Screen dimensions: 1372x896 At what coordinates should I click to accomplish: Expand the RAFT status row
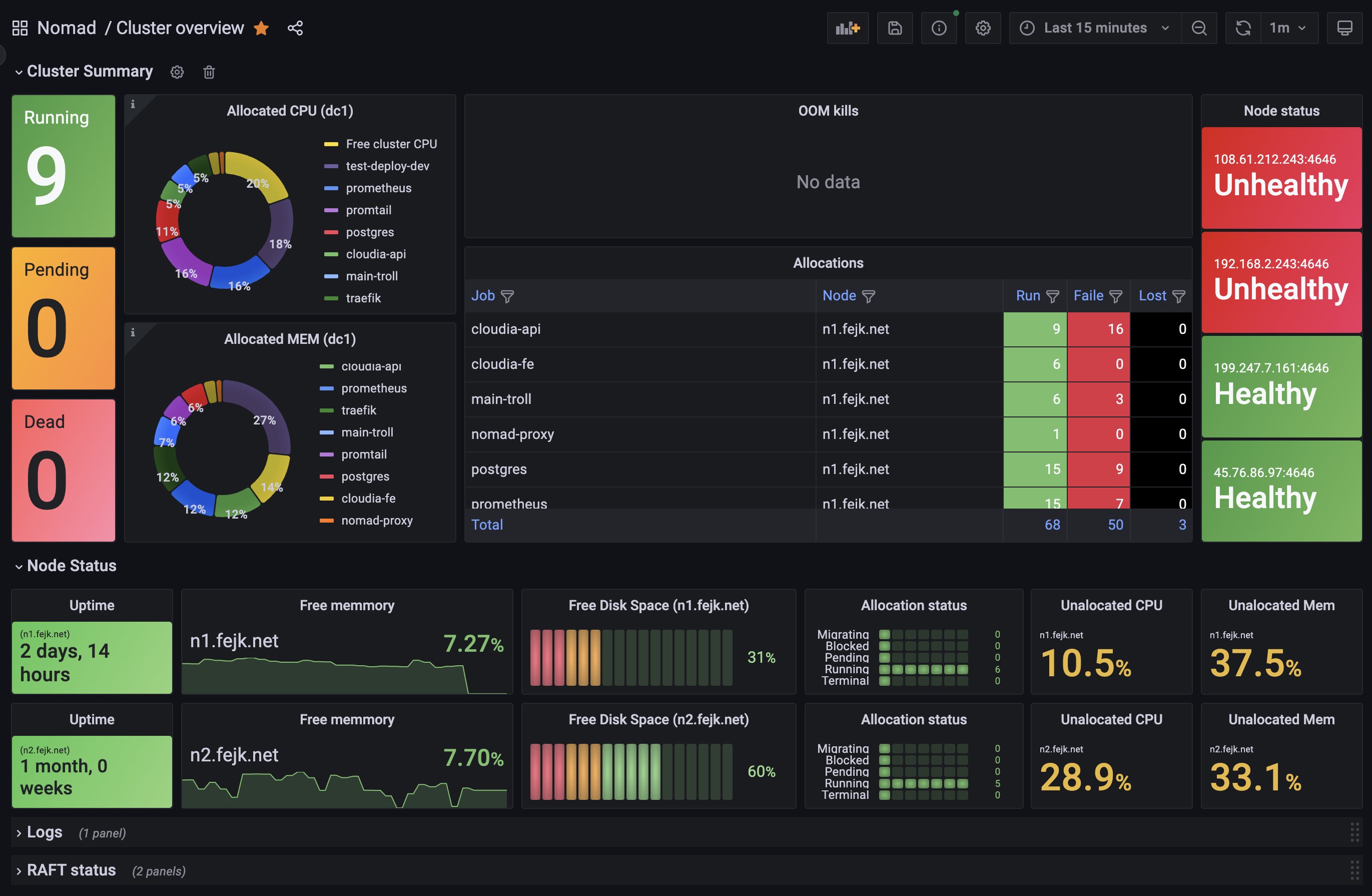[71, 870]
